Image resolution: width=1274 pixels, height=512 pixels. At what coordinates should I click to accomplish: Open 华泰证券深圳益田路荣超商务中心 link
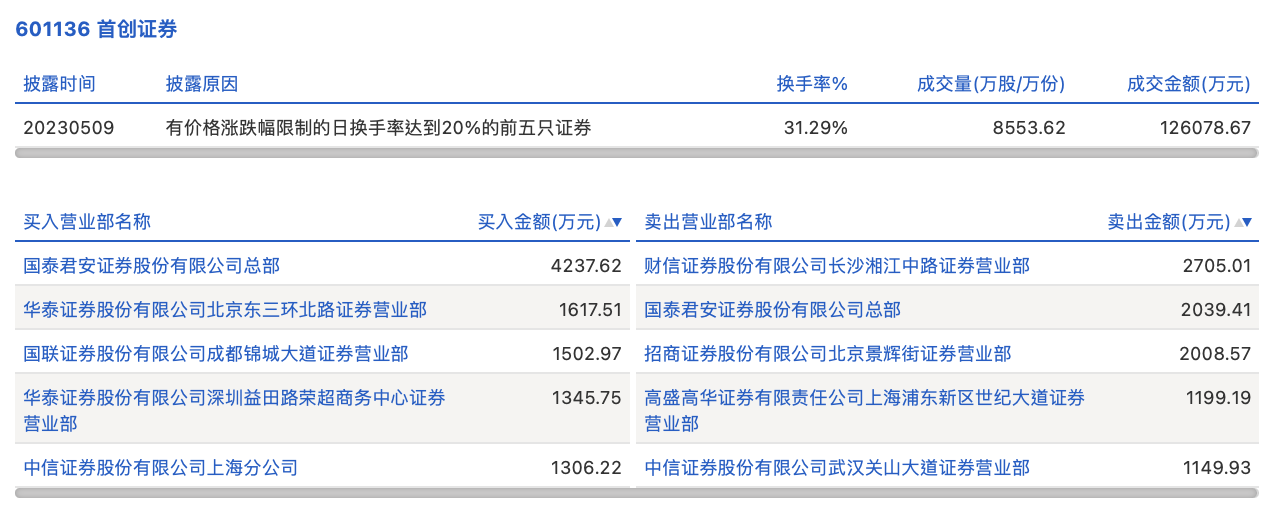234,398
